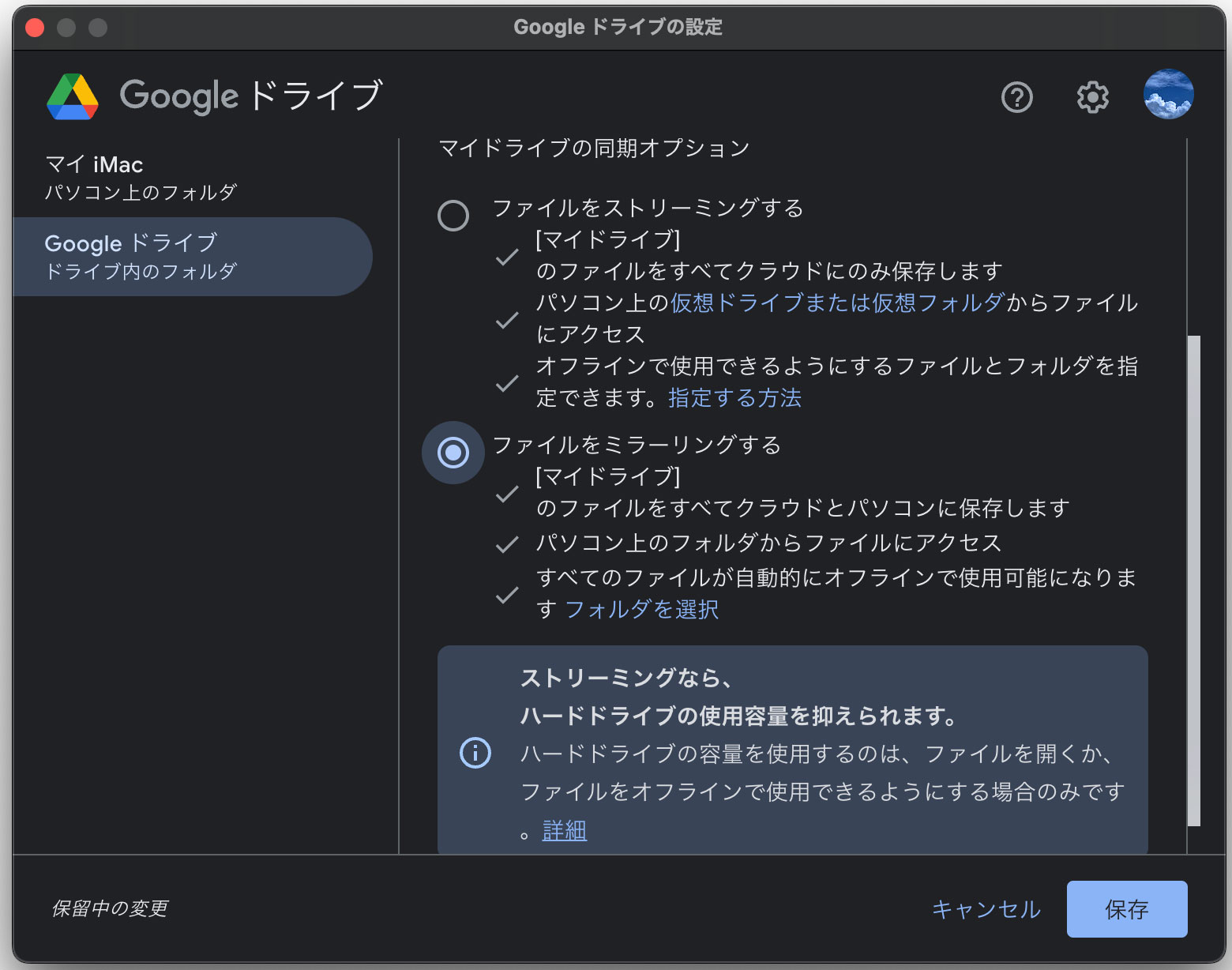
Task: Open the 仮想ドライブまたは仮想フォルダ link
Action: tap(838, 303)
